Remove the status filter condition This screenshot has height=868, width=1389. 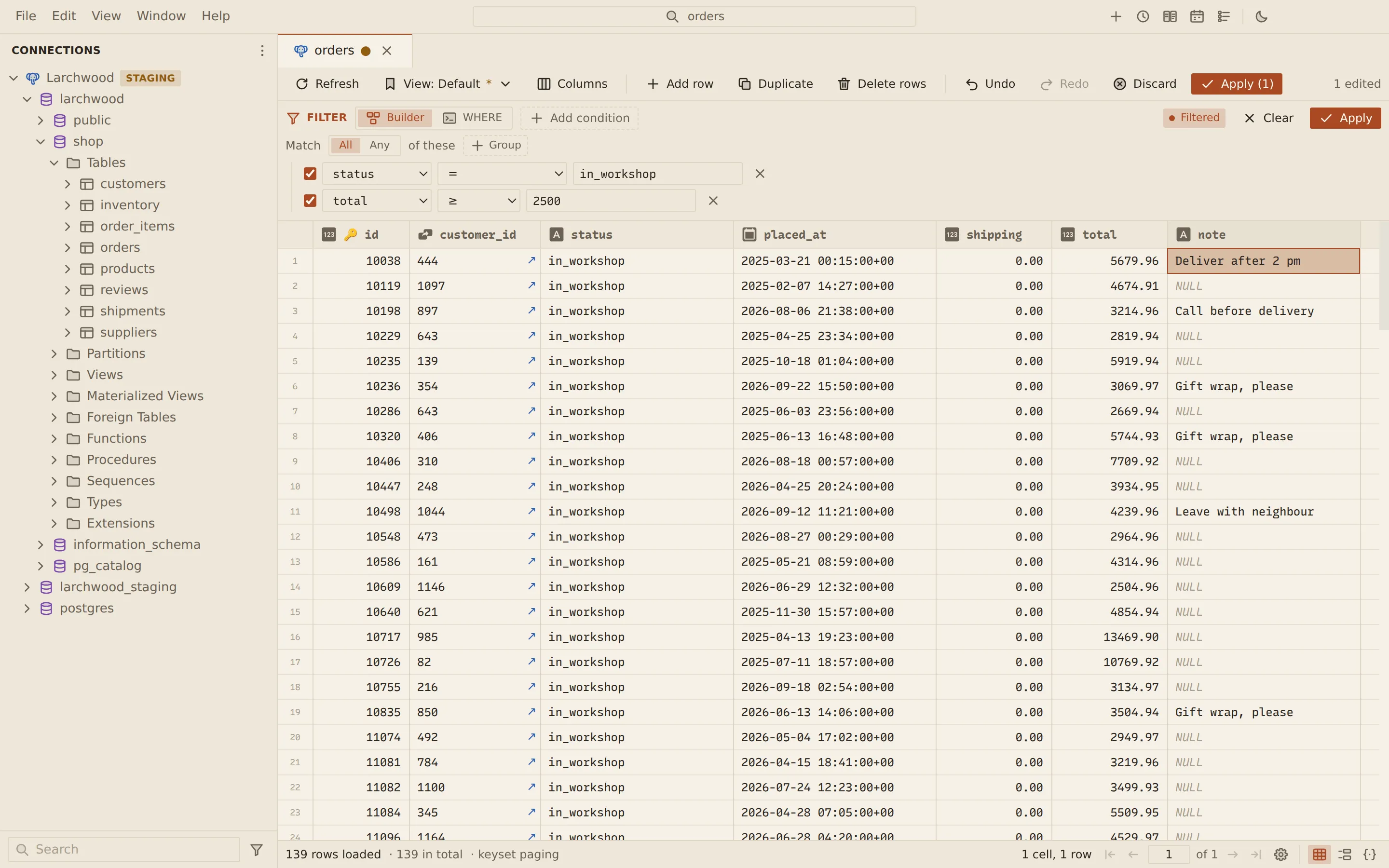click(x=760, y=174)
